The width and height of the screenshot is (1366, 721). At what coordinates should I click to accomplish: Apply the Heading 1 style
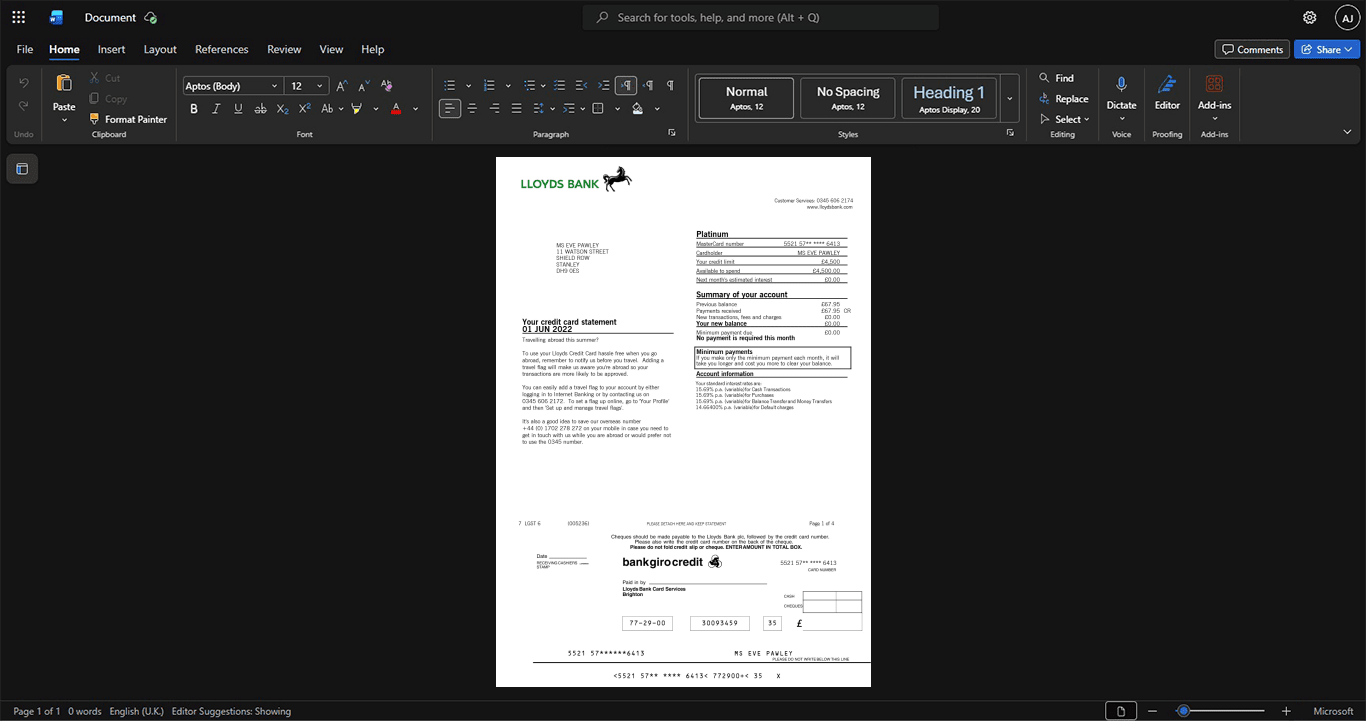[x=949, y=98]
